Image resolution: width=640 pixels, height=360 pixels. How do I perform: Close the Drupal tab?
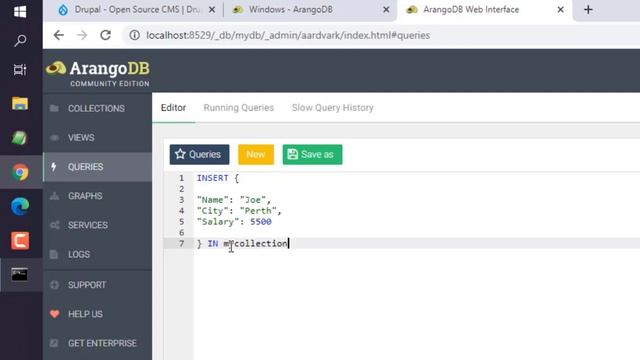[212, 10]
